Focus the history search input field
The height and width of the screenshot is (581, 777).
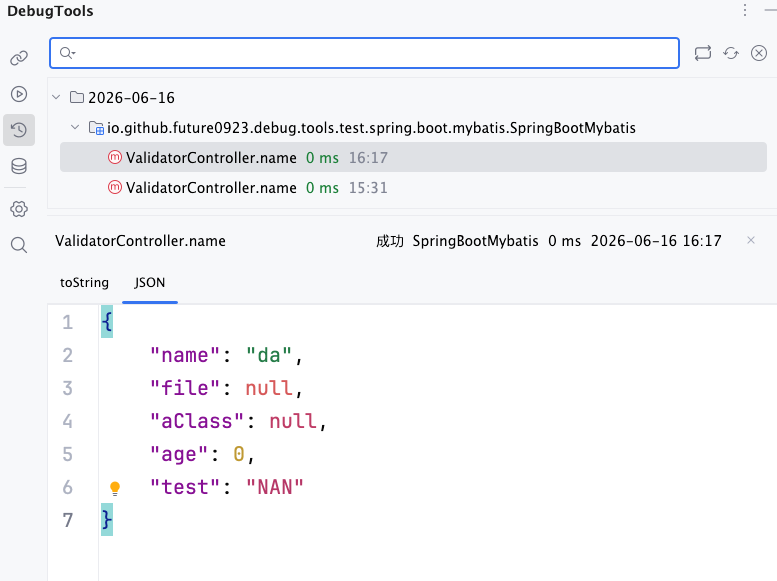364,53
